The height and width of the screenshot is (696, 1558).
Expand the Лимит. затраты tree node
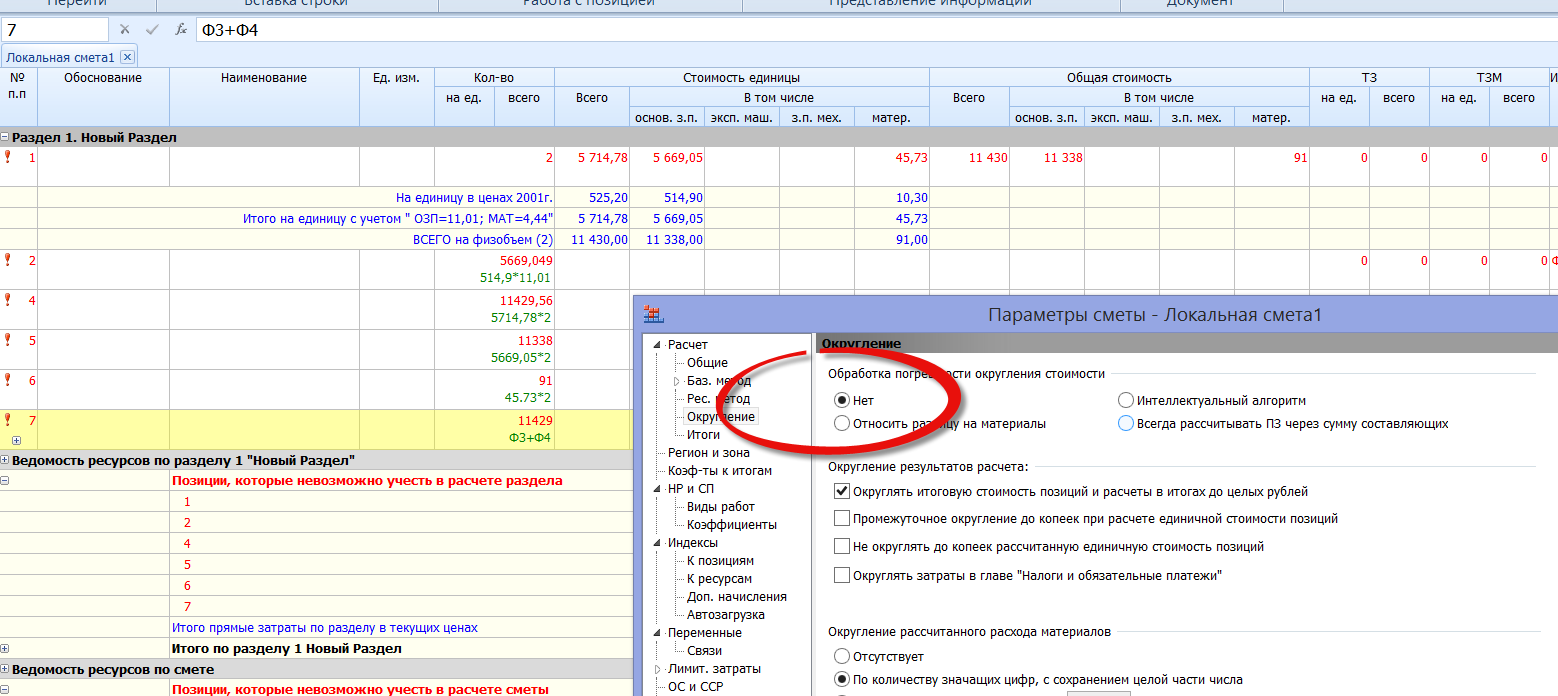(x=657, y=669)
